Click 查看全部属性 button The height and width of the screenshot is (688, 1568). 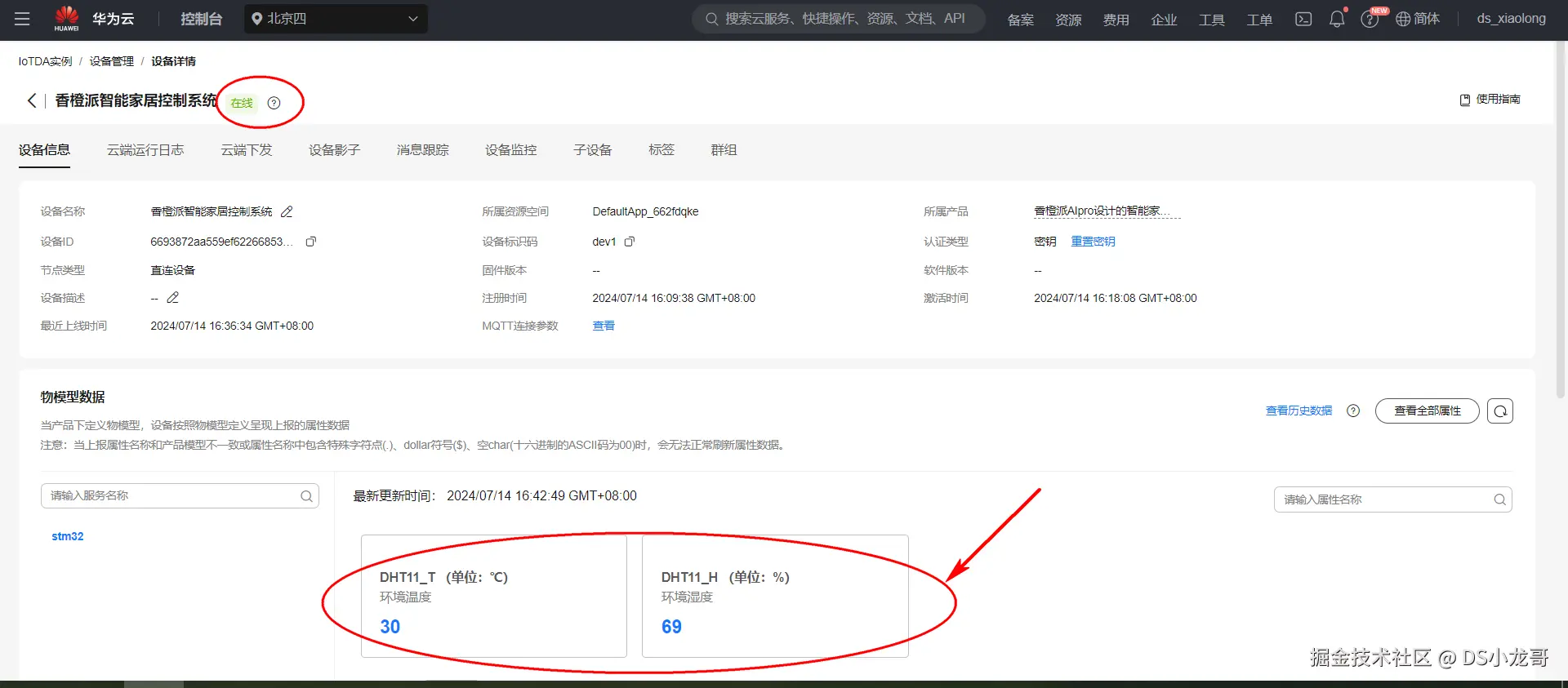tap(1427, 411)
